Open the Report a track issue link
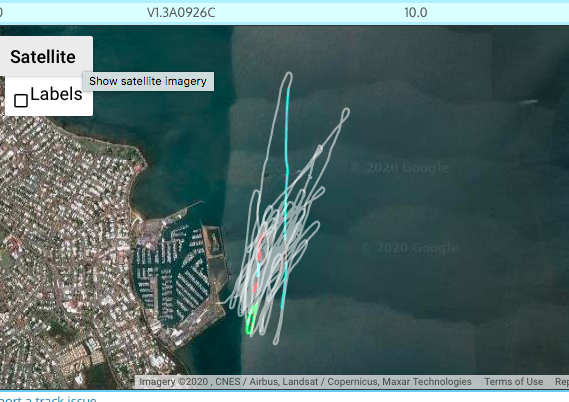Image resolution: width=569 pixels, height=402 pixels. point(48,399)
